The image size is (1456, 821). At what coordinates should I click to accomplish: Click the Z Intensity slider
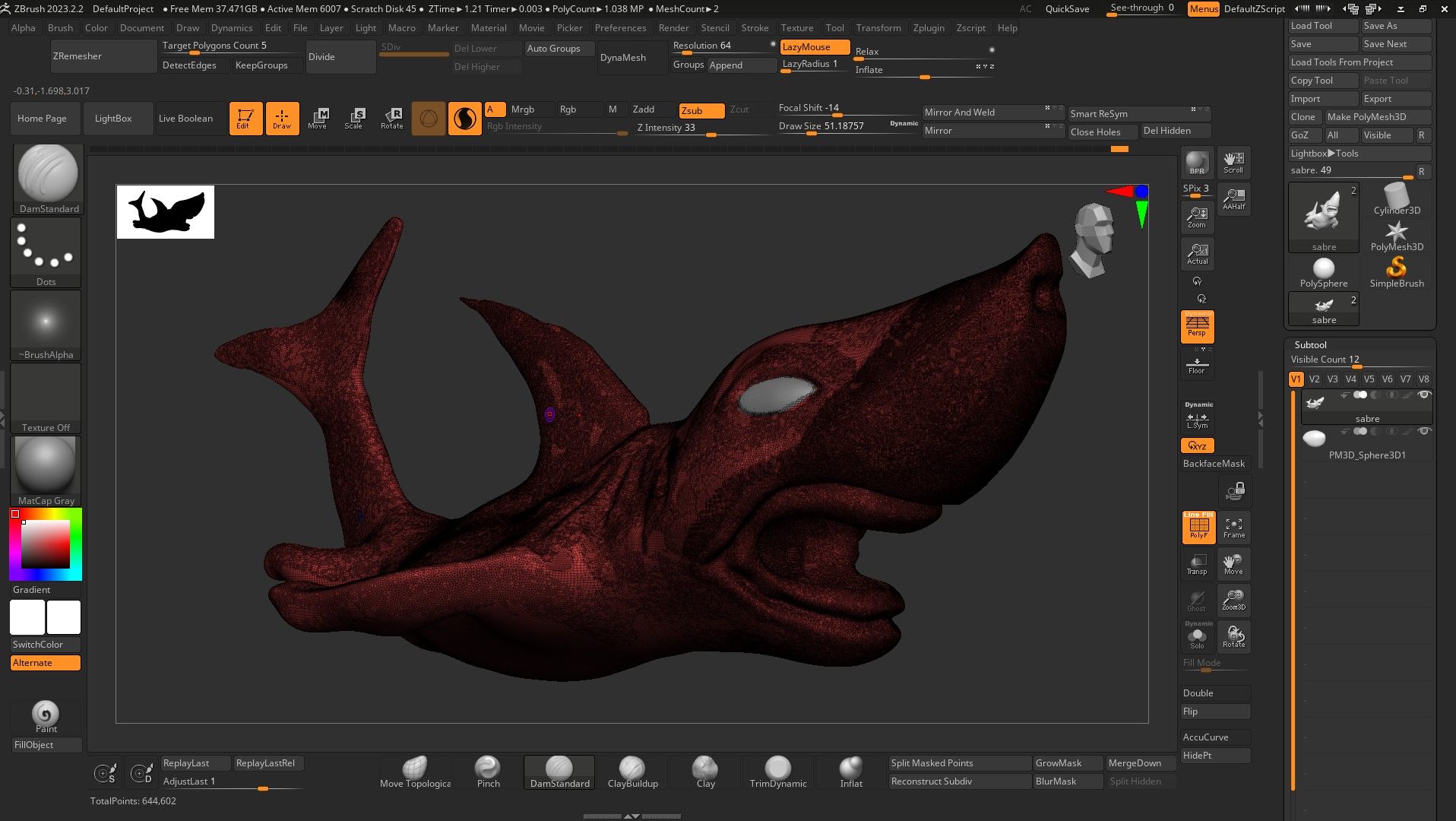(x=703, y=128)
